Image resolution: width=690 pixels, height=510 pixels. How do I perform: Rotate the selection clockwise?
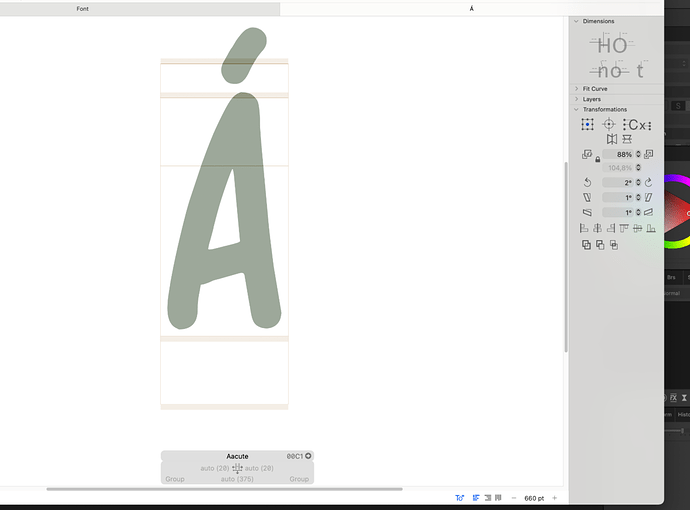tap(648, 182)
